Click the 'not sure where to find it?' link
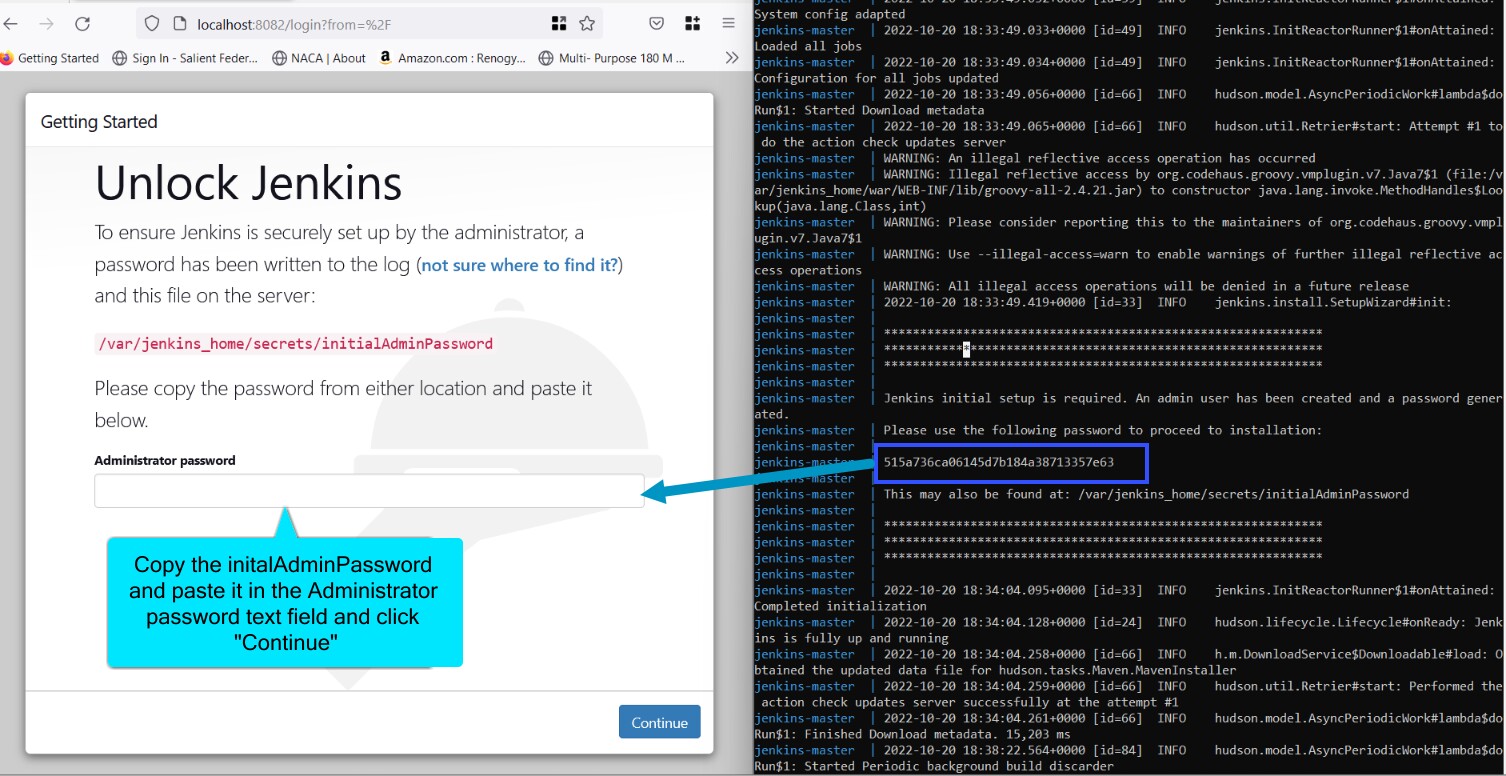 (519, 265)
